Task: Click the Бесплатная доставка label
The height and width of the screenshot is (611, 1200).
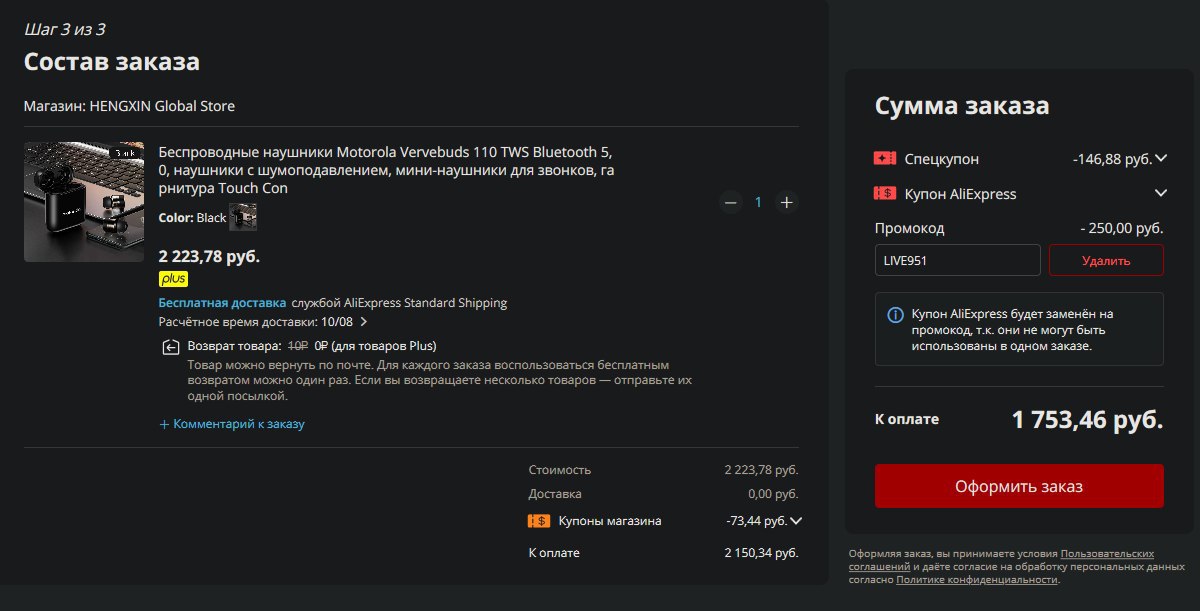Action: (x=222, y=303)
